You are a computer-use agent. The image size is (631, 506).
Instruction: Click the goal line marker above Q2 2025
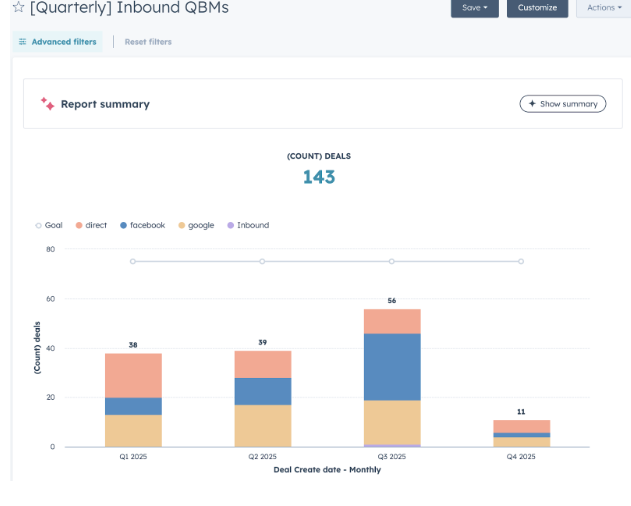[262, 261]
